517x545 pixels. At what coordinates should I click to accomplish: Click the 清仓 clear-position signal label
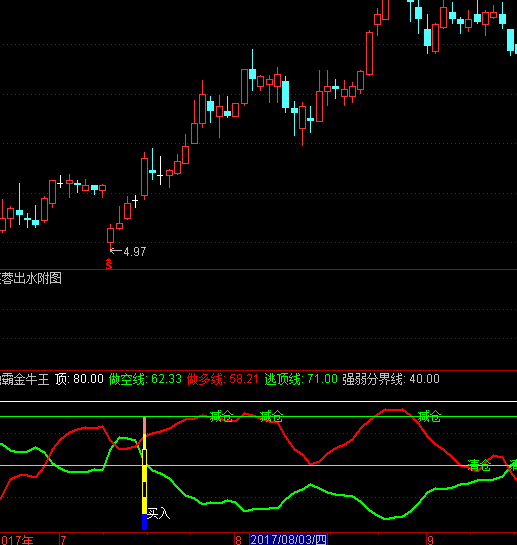click(479, 465)
